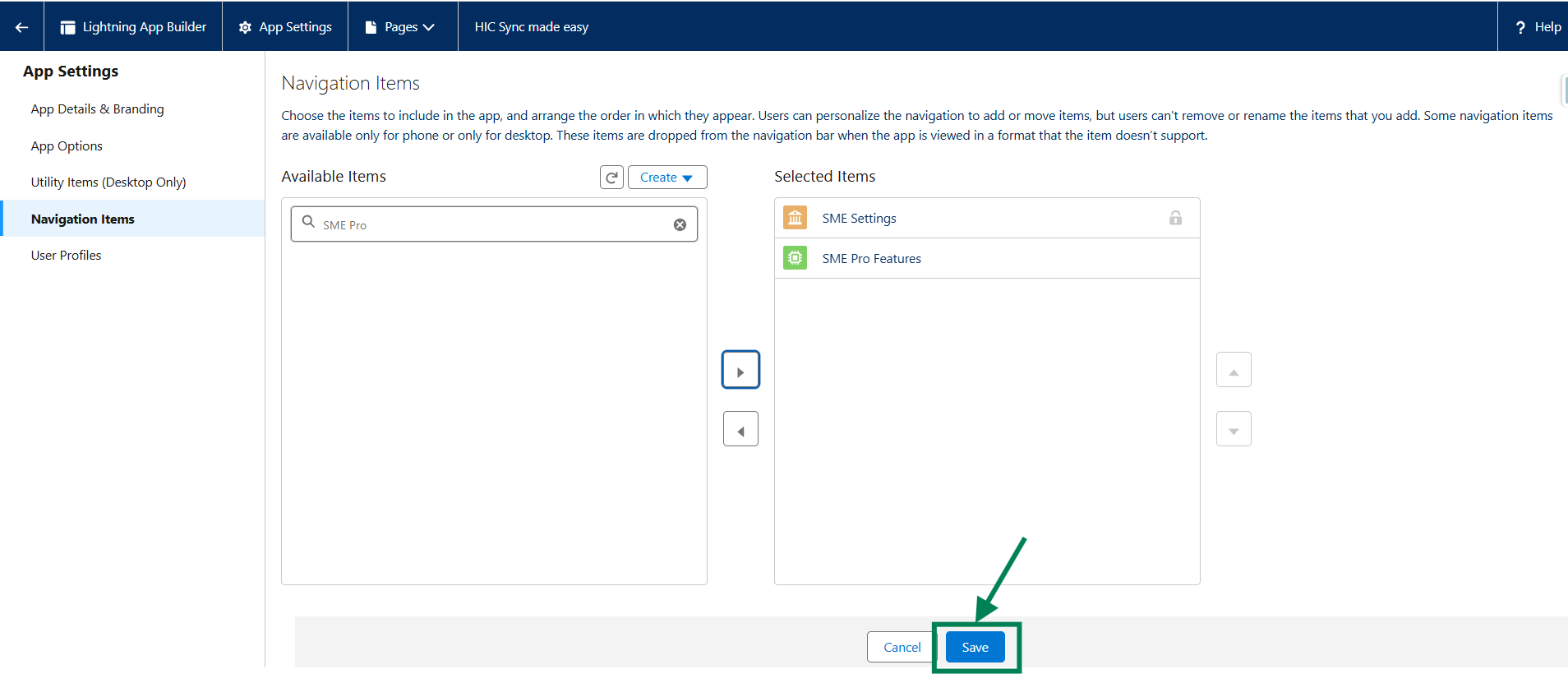Save the navigation items
Screen dimensions: 1568x674
click(975, 647)
